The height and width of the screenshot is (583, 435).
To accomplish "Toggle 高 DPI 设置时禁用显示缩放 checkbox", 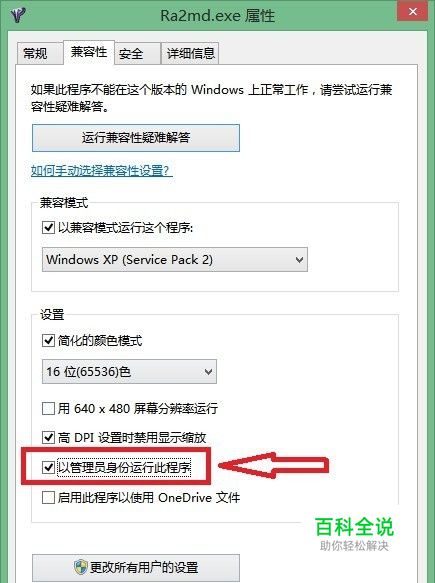I will click(x=48, y=437).
